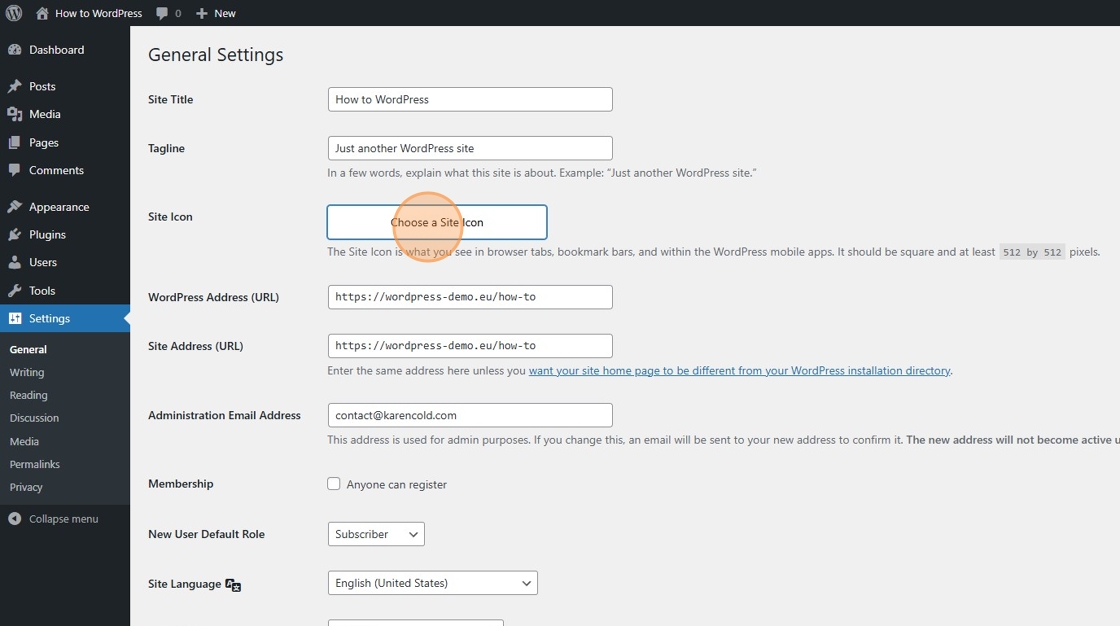The width and height of the screenshot is (1120, 626).
Task: Click the Settings sliders icon
Action: click(x=14, y=318)
